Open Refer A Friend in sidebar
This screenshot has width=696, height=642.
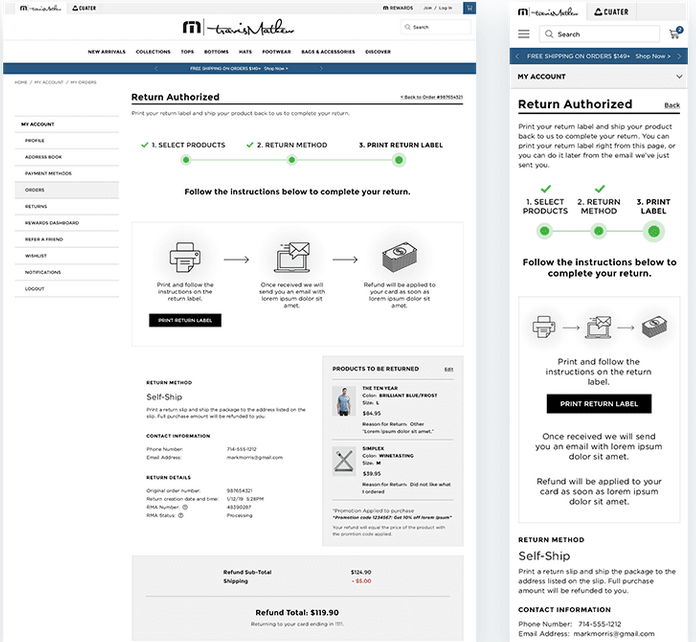(x=67, y=239)
